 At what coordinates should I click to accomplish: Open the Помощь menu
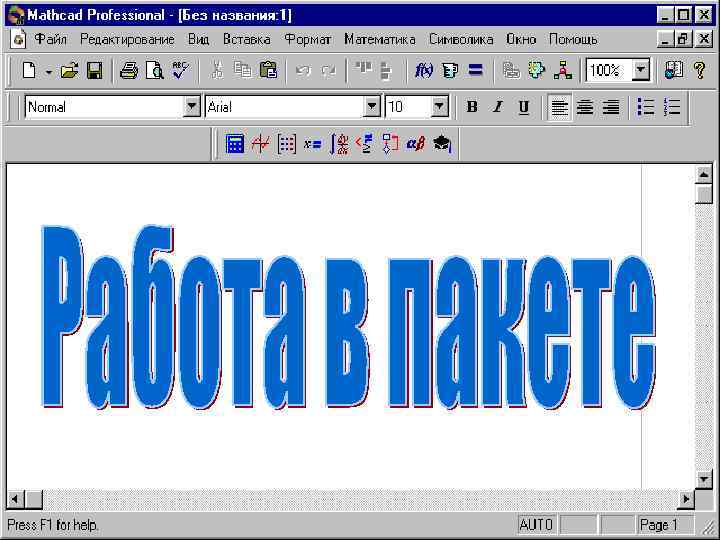[573, 39]
